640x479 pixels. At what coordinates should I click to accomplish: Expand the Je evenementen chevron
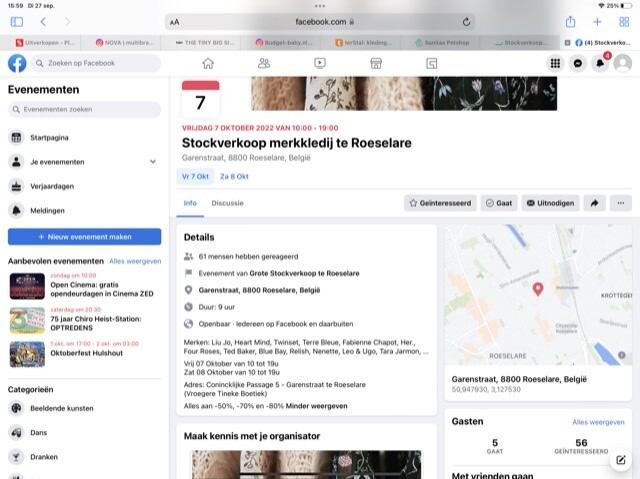(153, 162)
